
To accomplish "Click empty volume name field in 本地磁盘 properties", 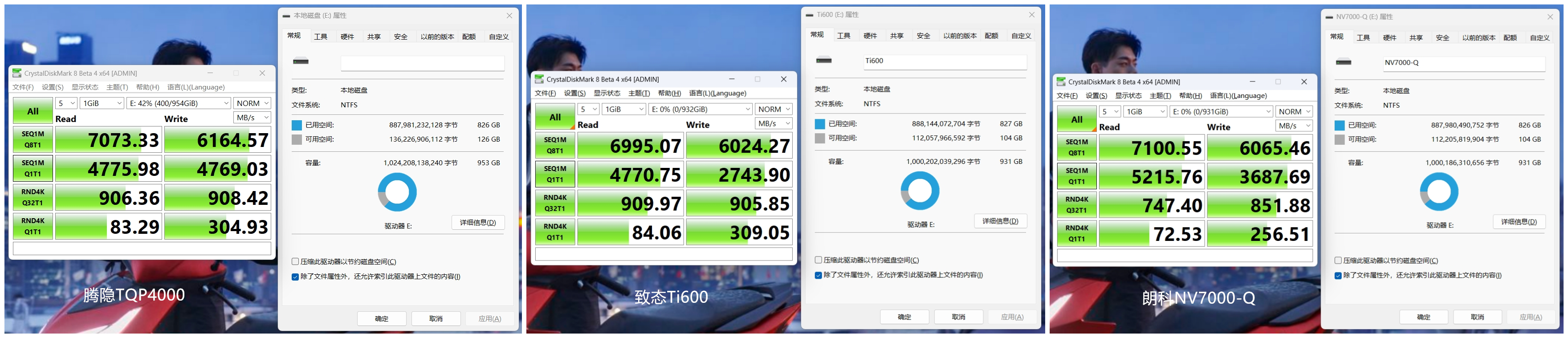I will (x=423, y=63).
